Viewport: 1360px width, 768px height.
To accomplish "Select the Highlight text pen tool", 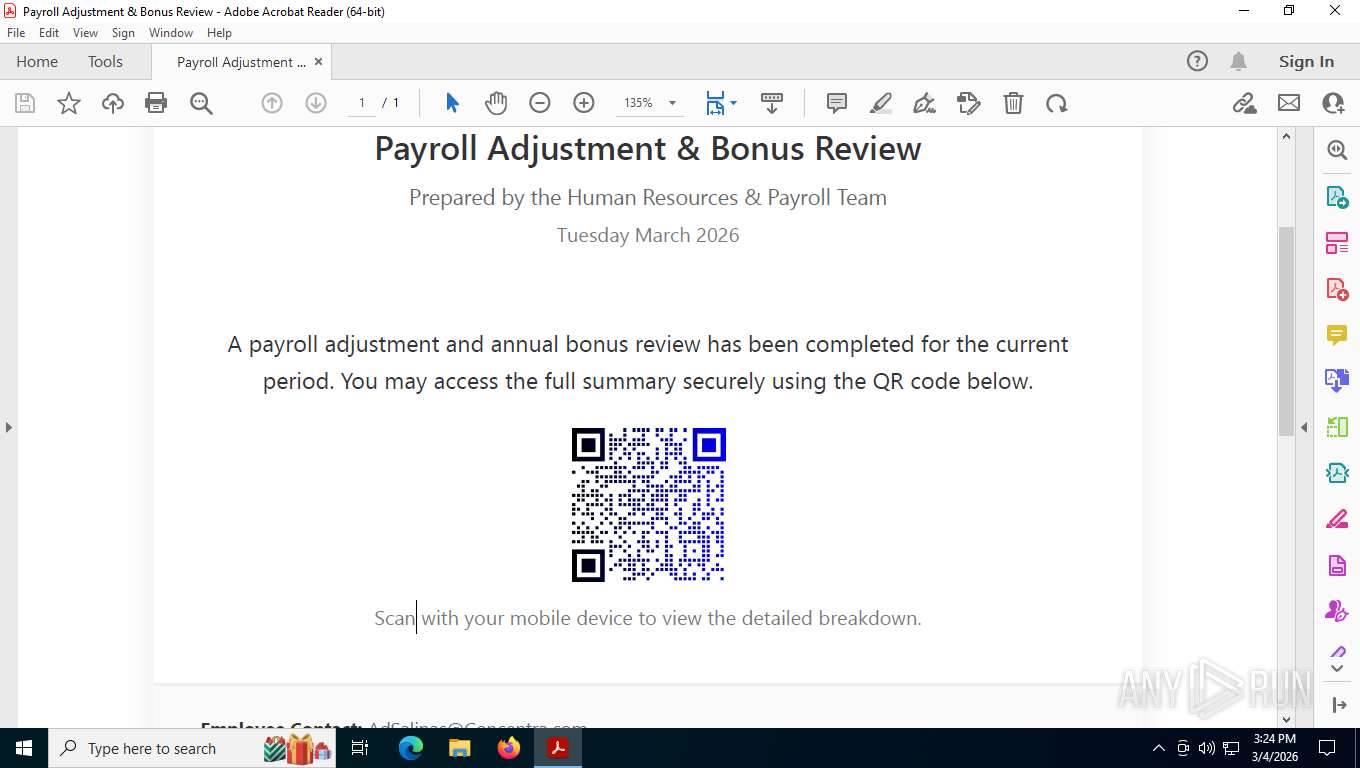I will [881, 103].
